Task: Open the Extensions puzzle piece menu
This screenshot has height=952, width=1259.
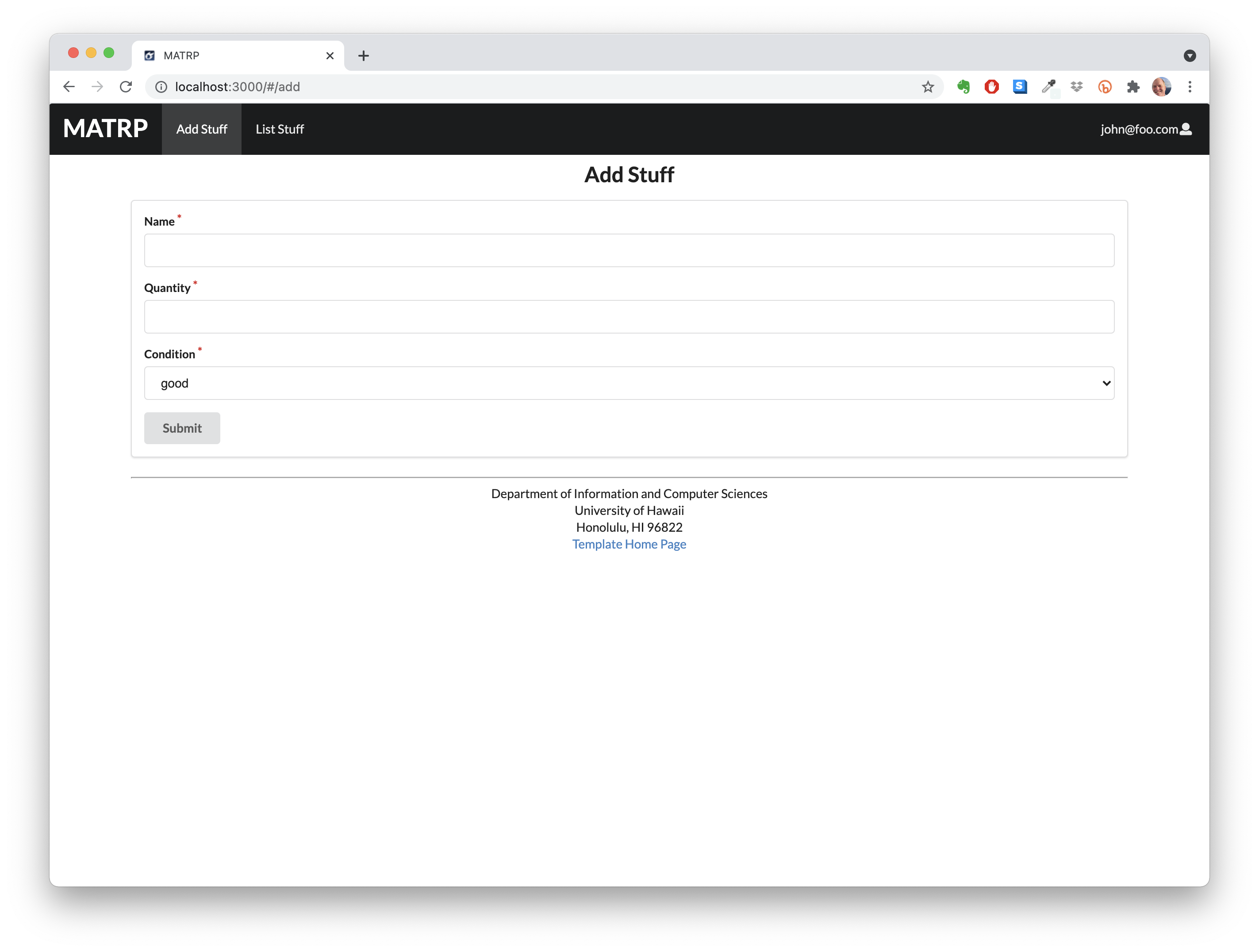Action: (x=1132, y=87)
